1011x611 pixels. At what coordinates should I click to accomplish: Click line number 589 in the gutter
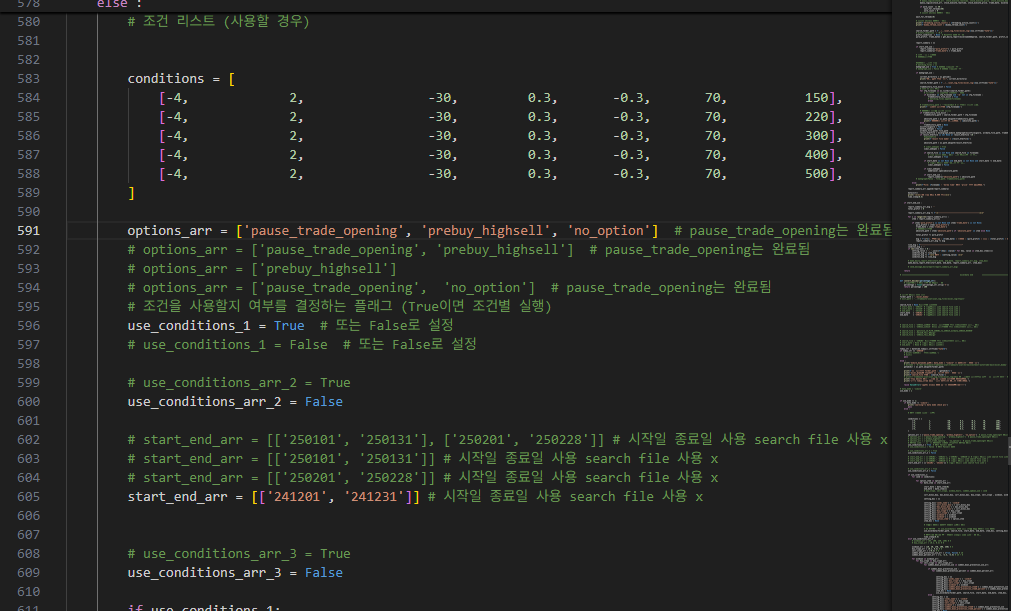[28, 193]
